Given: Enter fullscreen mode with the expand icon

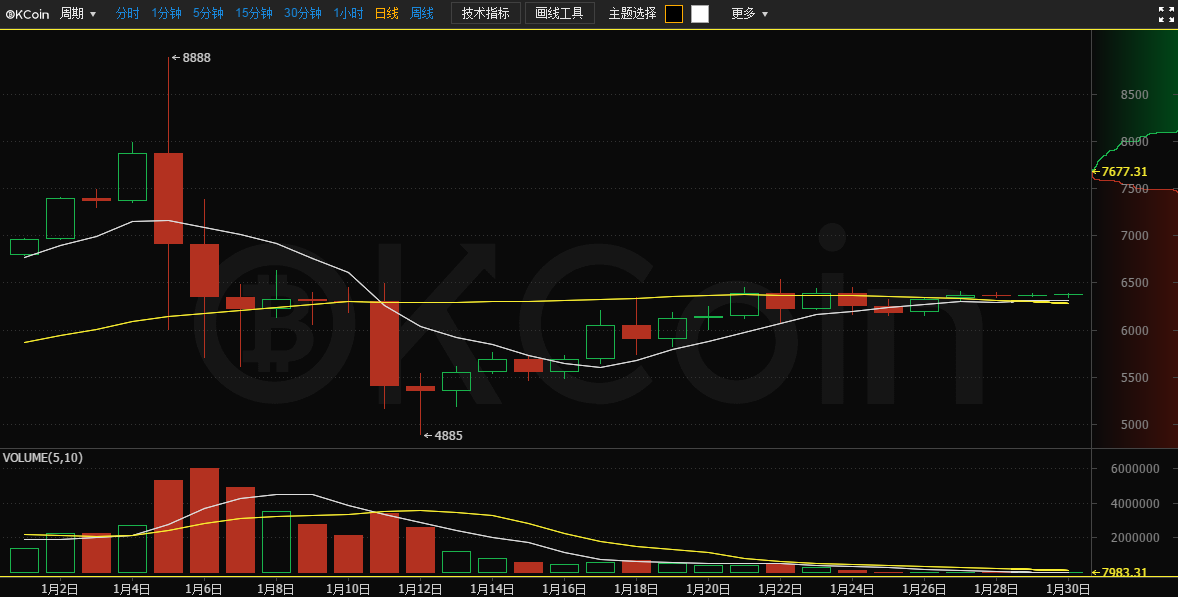Looking at the screenshot, I should tap(1166, 14).
